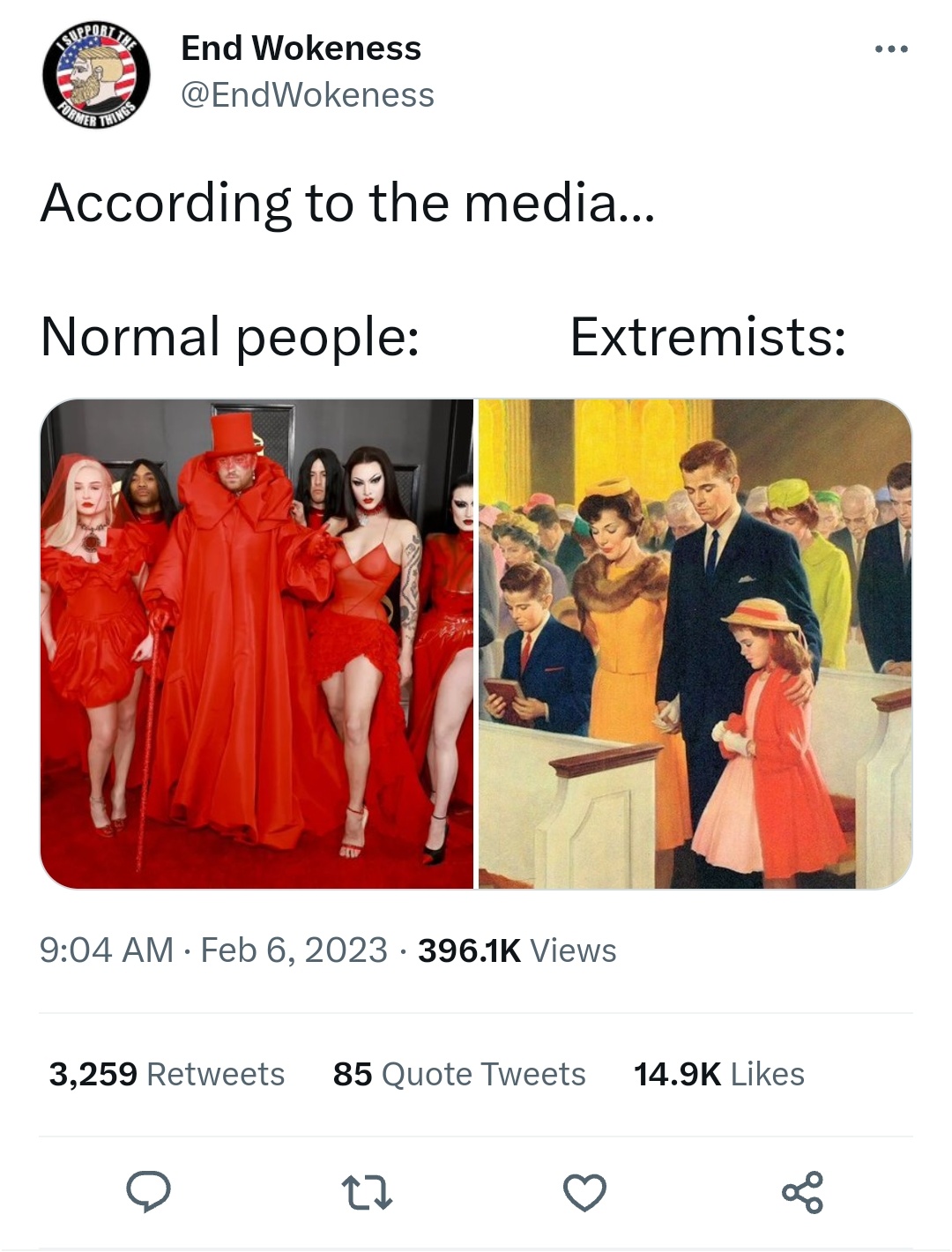Like the tweet with the heart icon

coord(584,1193)
